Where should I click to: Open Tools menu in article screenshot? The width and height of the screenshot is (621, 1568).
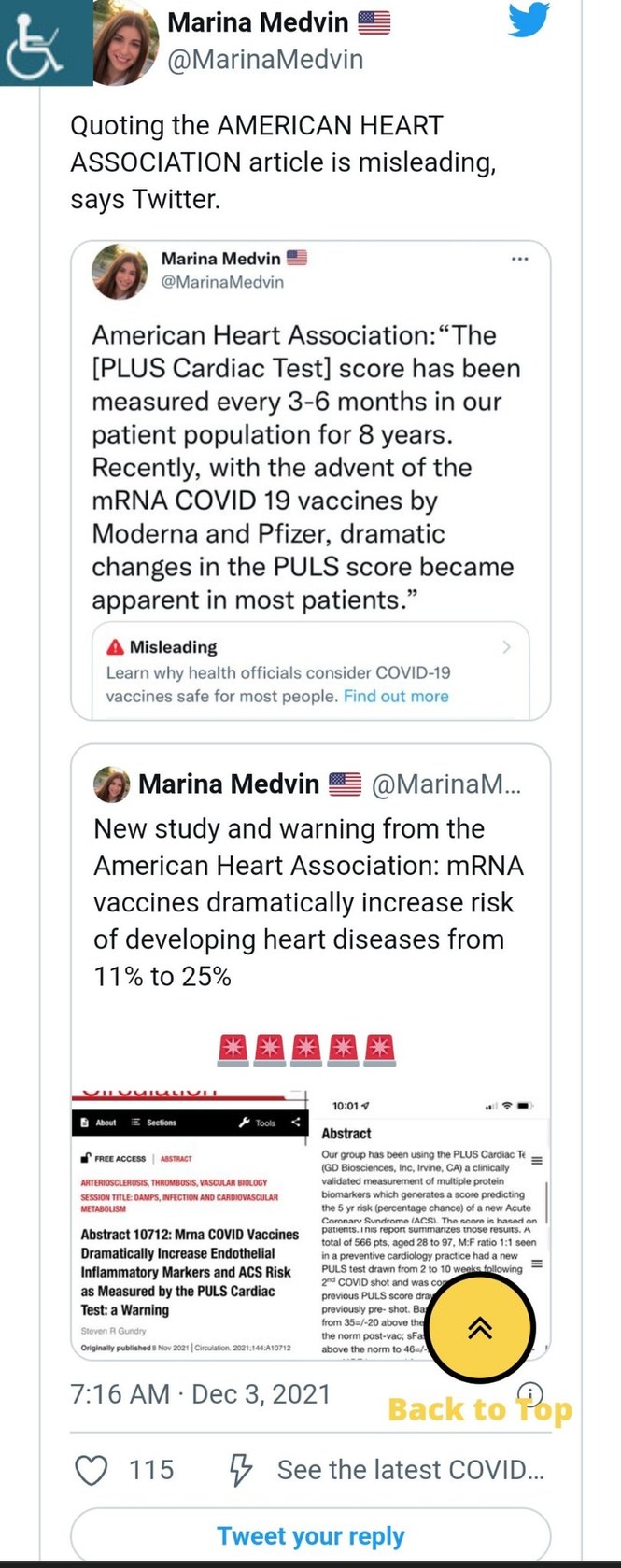pos(258,1123)
